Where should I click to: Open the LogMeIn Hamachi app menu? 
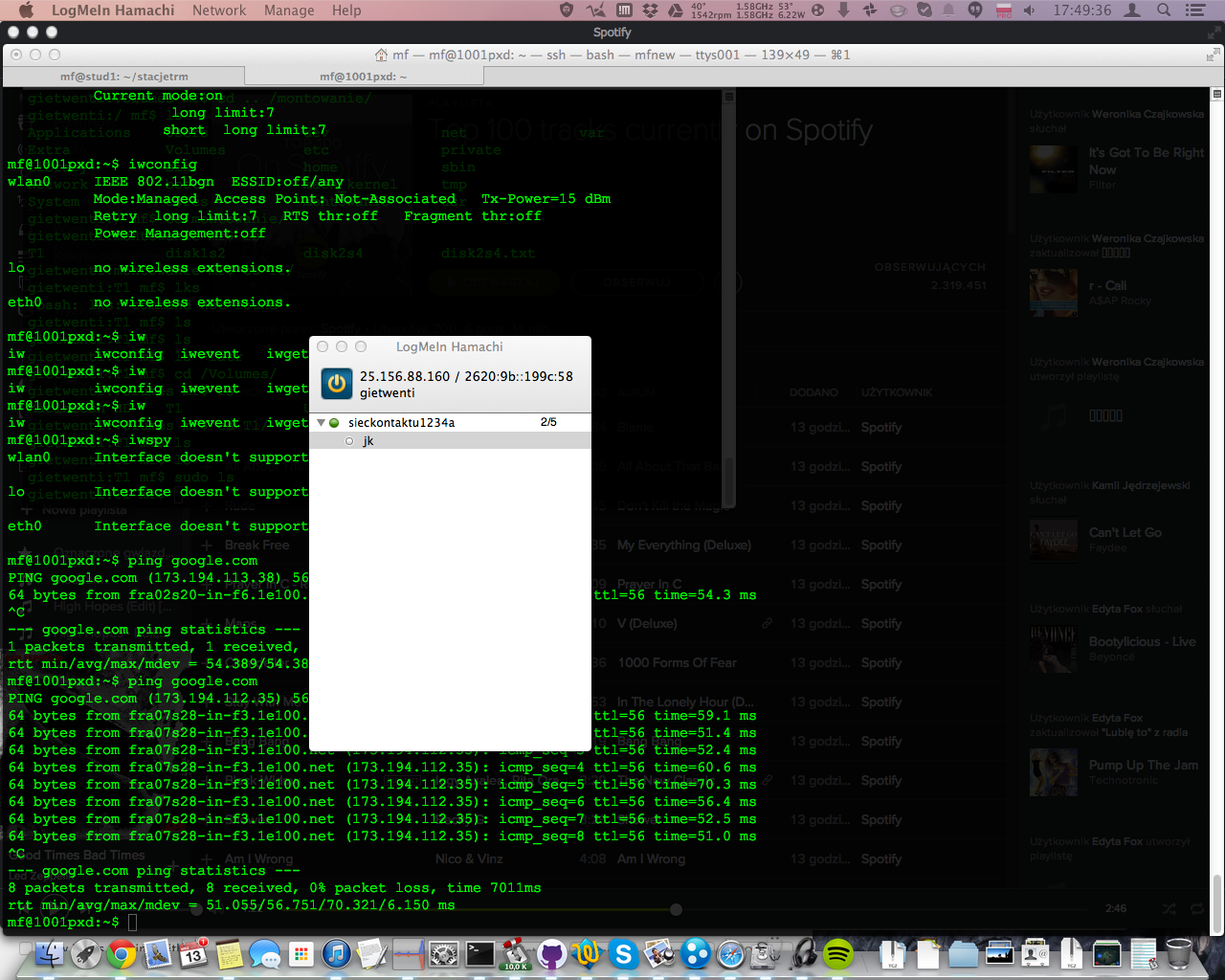pos(113,11)
